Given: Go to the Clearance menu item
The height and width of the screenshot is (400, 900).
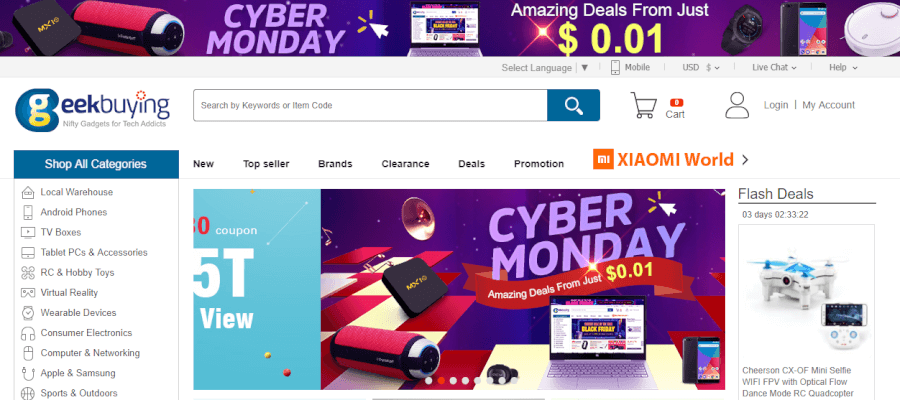Looking at the screenshot, I should click(x=405, y=164).
